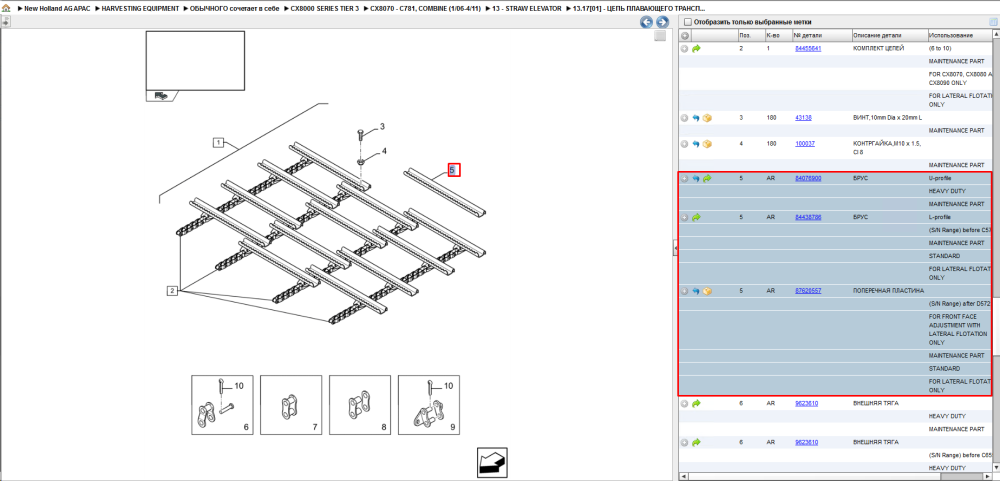Select callout 4 next to the nut
Viewport: 1000px width, 481px height.
coord(384,151)
